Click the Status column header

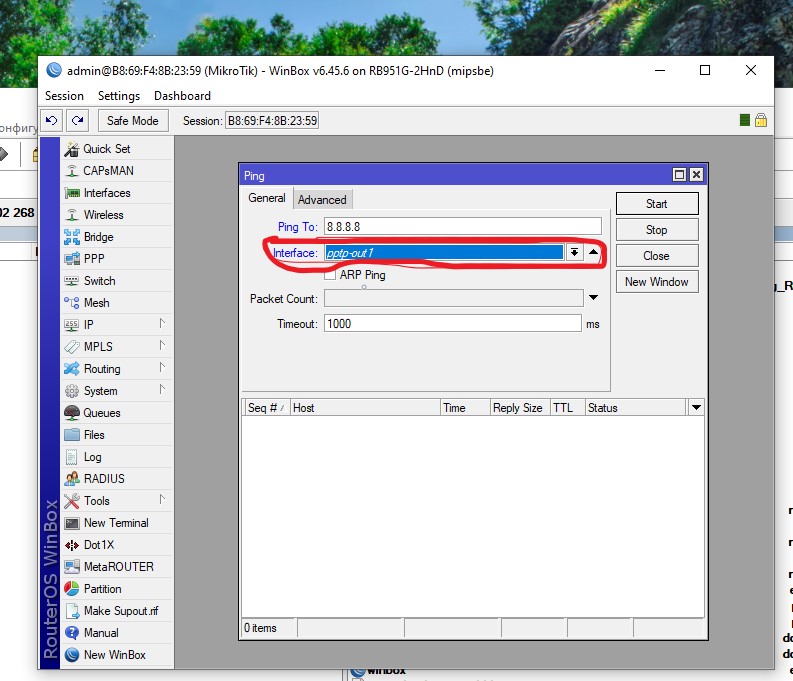636,407
